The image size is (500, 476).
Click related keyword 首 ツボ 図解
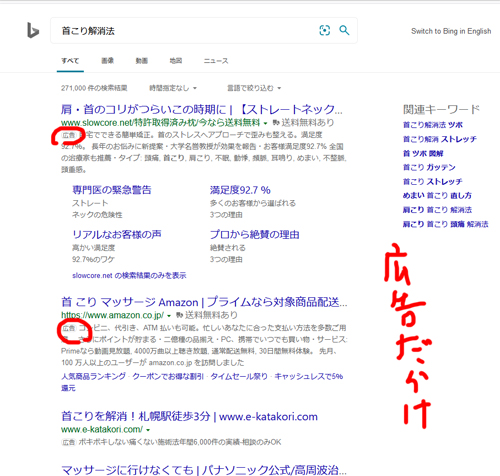[423, 153]
